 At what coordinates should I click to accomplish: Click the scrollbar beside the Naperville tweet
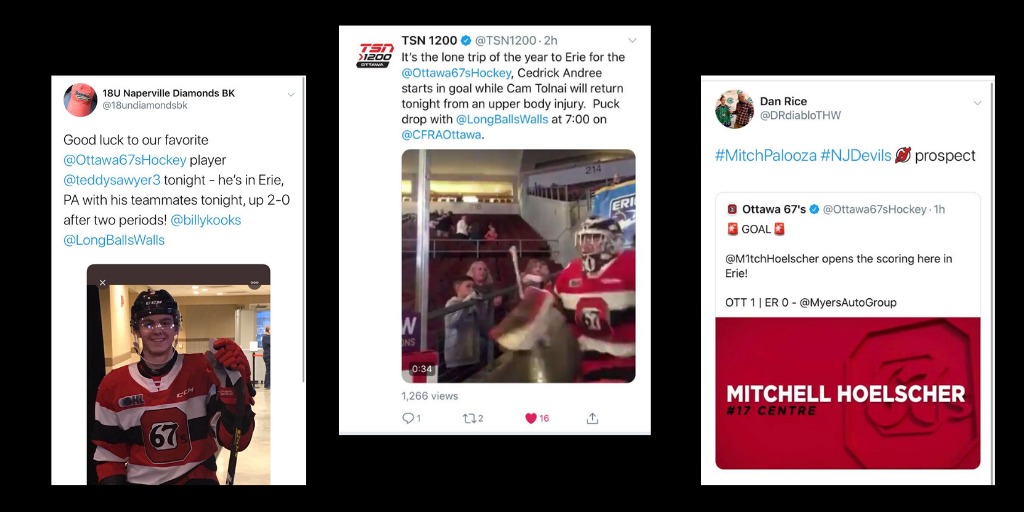pyautogui.click(x=303, y=229)
